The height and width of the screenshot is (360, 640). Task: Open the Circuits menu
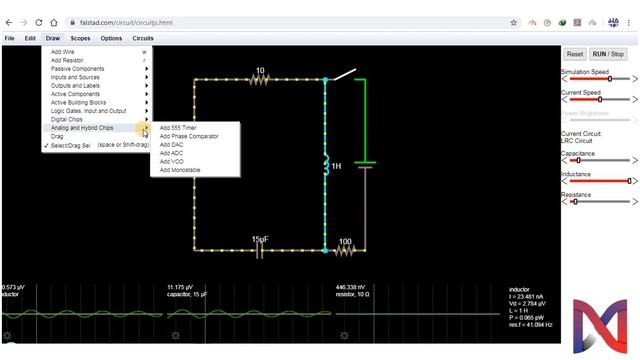(143, 38)
